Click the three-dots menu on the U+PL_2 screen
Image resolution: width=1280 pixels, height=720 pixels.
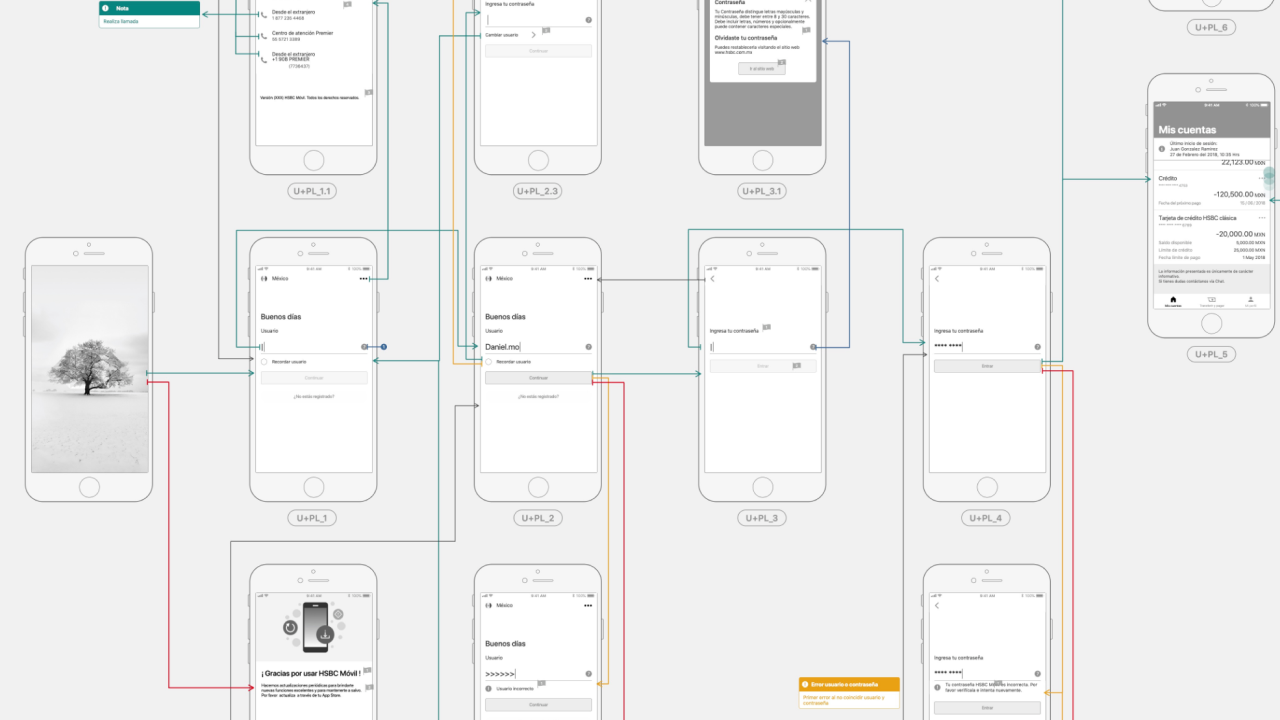(x=588, y=279)
